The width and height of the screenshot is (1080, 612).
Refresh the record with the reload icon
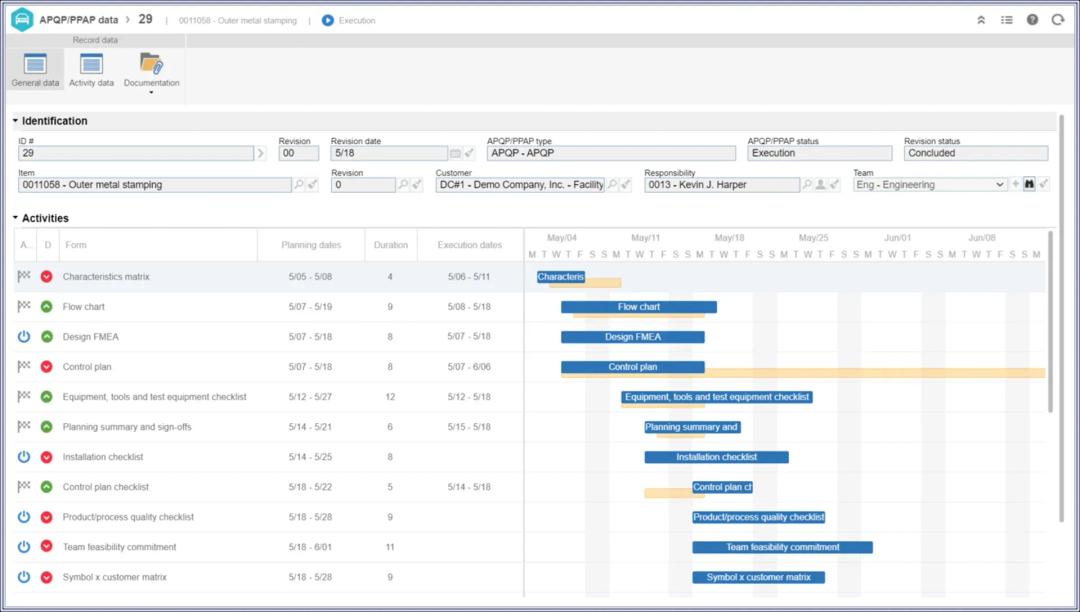(x=1057, y=20)
